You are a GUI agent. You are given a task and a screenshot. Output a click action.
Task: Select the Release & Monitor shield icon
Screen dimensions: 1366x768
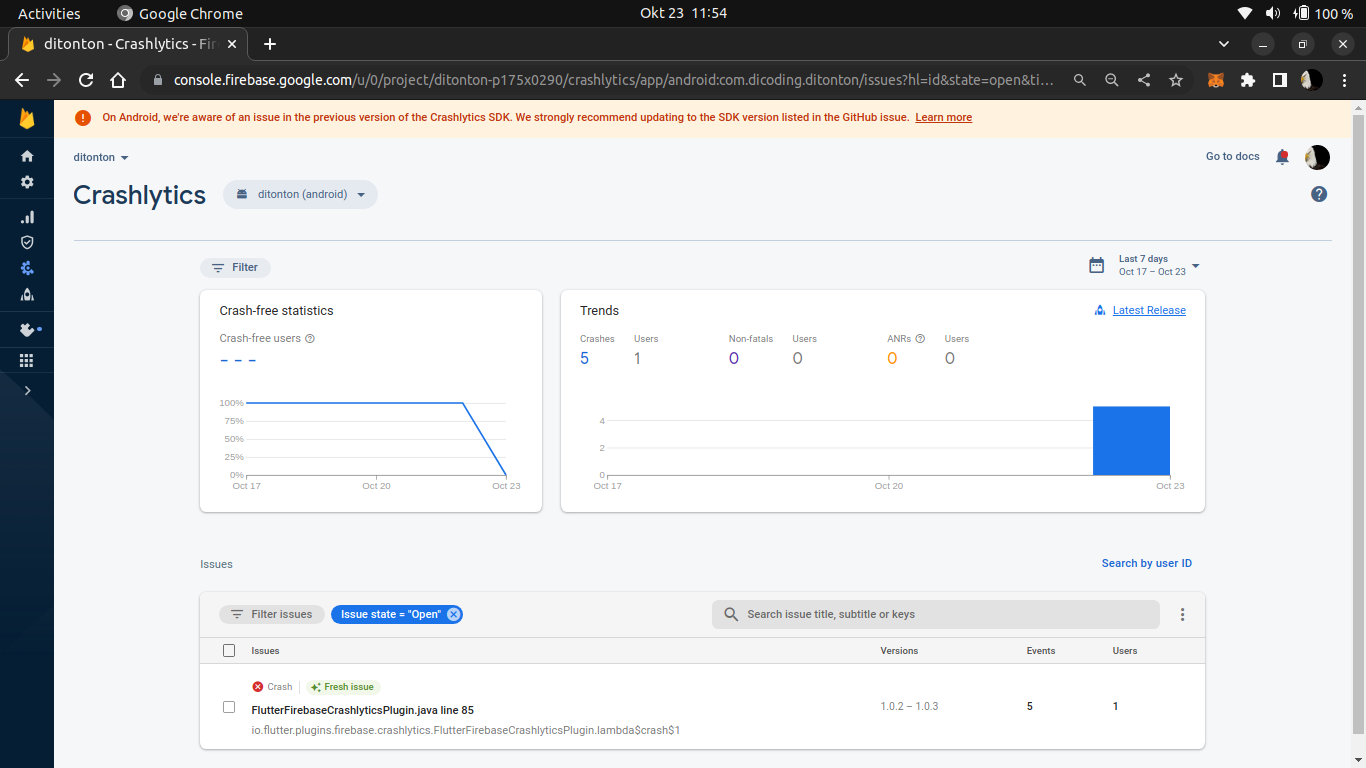coord(27,242)
